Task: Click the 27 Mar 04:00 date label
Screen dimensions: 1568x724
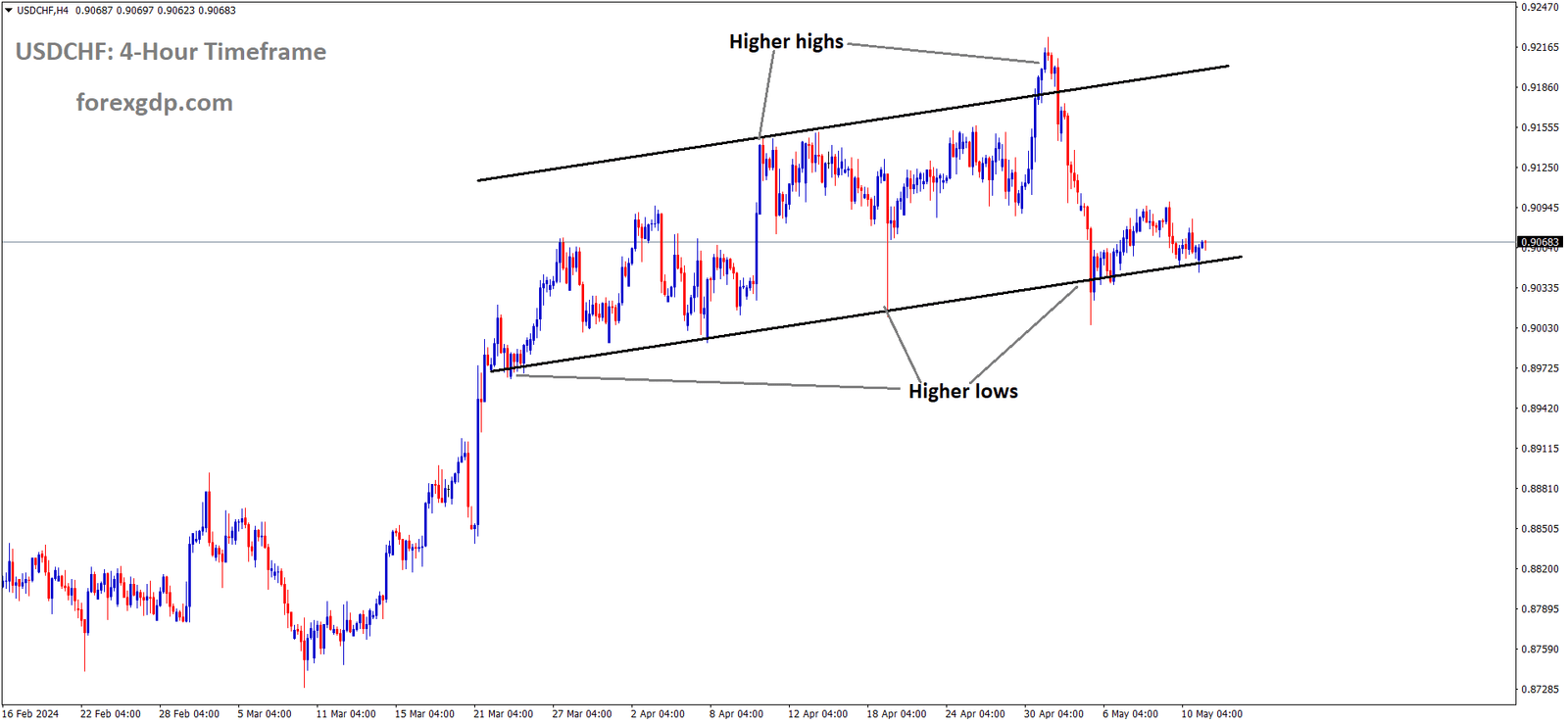Action: coord(582,714)
